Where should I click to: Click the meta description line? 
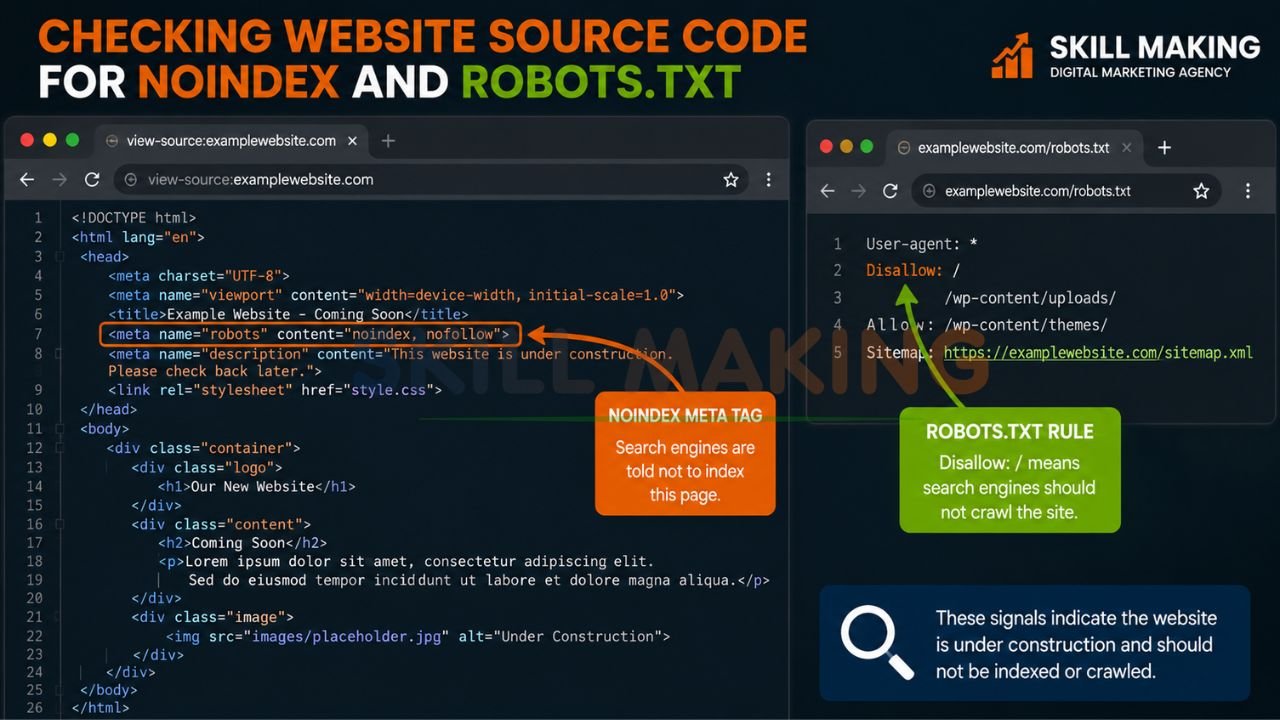391,362
